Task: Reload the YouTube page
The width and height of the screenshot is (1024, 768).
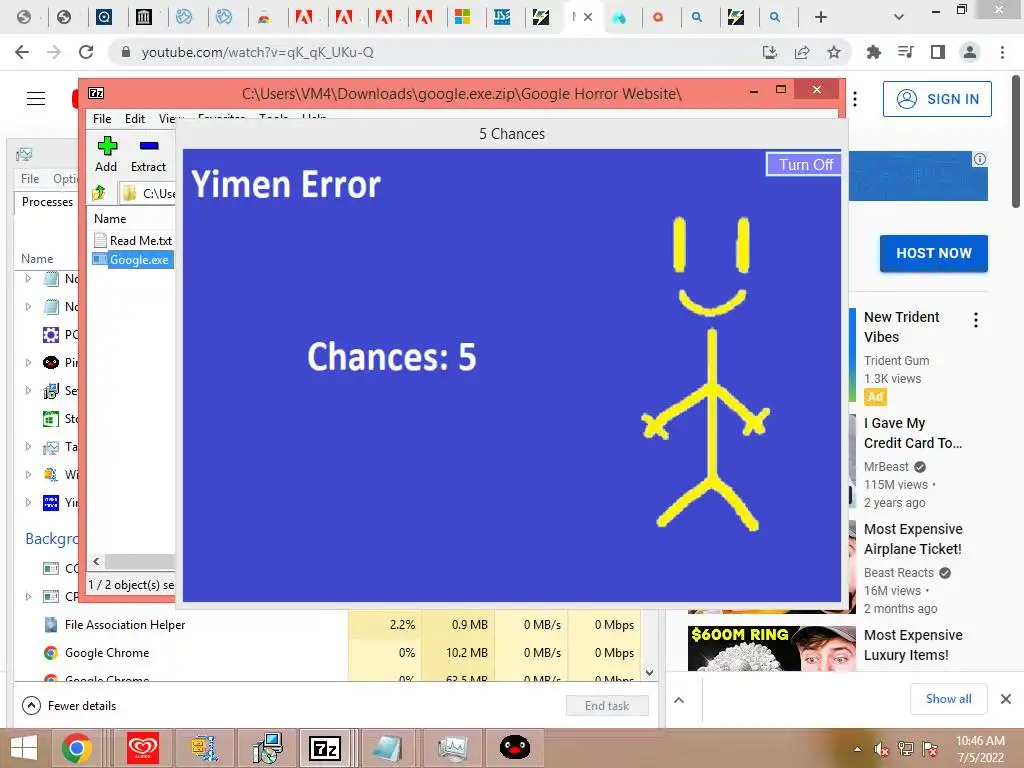Action: coord(86,52)
